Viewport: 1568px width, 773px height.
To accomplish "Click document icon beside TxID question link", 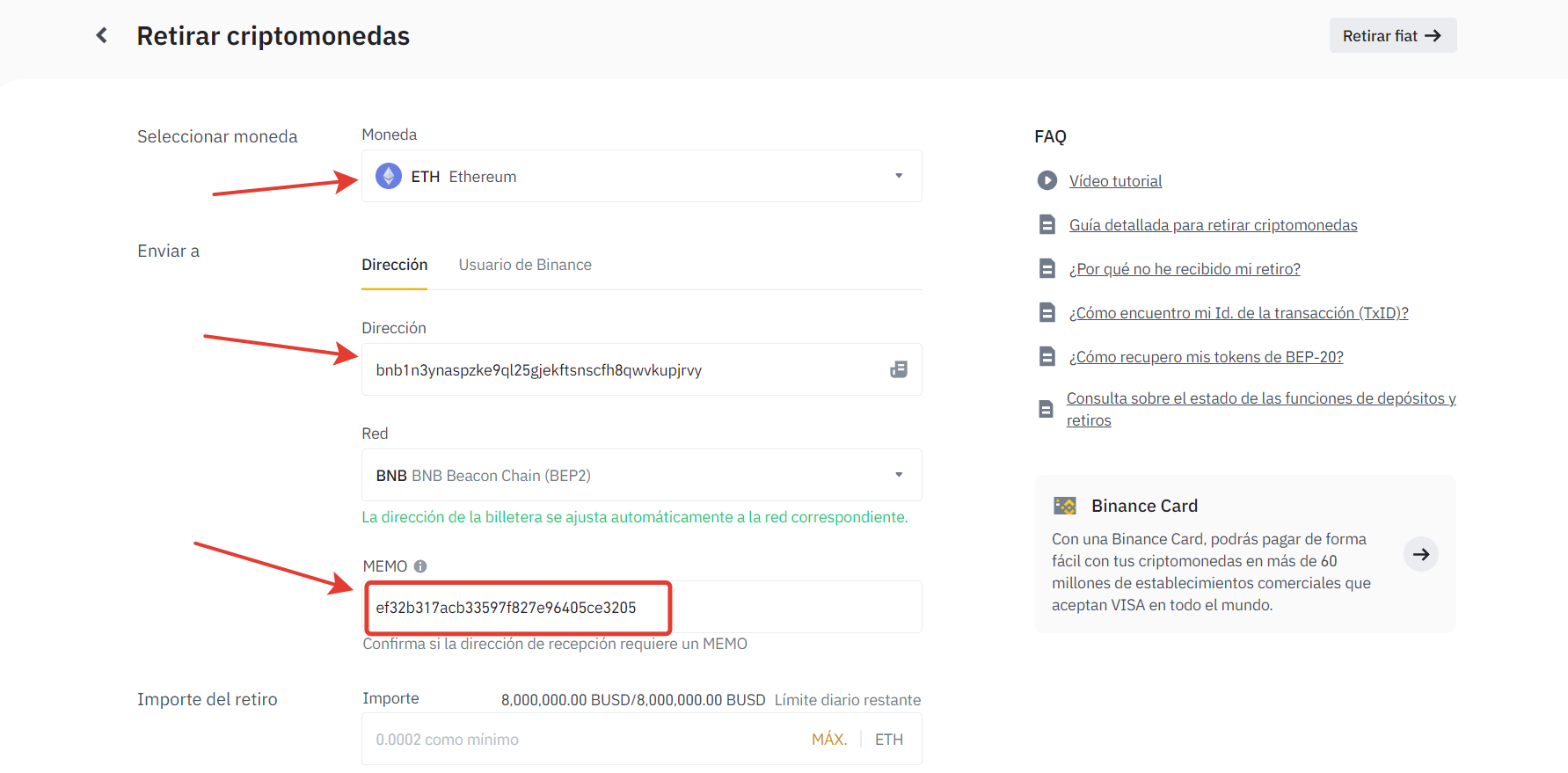I will click(x=1047, y=312).
